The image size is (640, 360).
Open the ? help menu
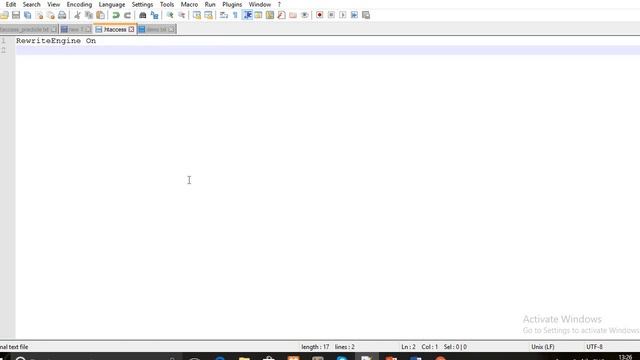279,4
